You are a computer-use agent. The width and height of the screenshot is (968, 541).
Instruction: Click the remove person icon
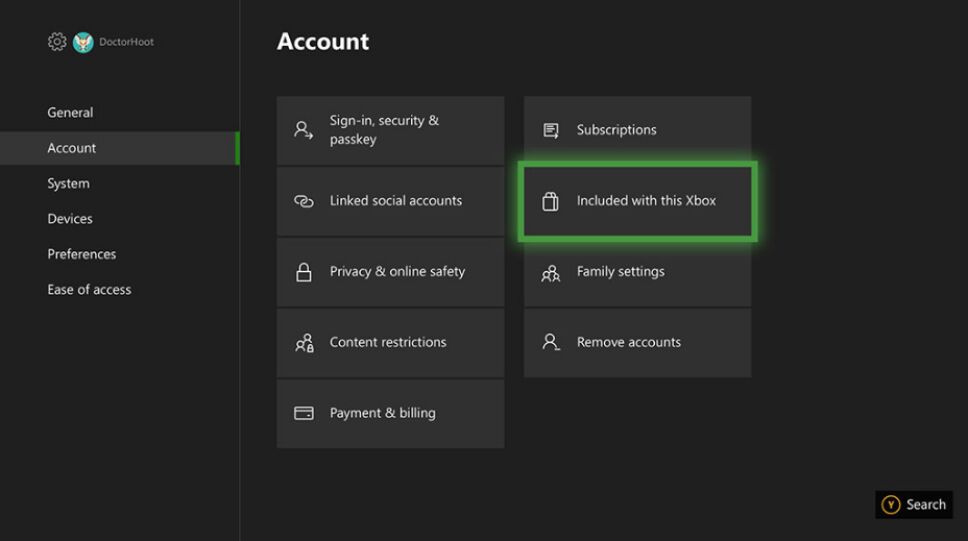[551, 342]
